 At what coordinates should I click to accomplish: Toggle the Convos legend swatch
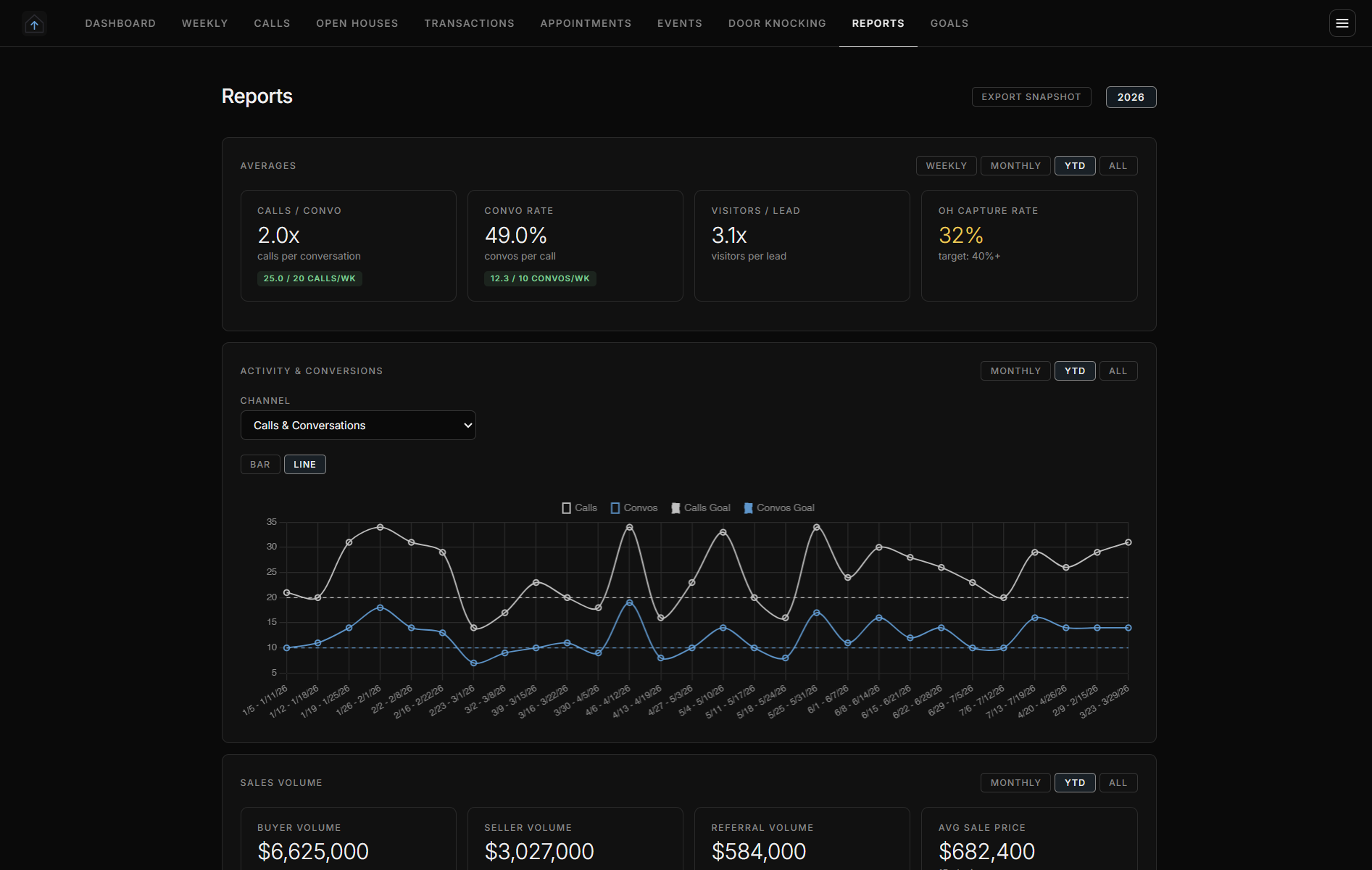pyautogui.click(x=615, y=508)
